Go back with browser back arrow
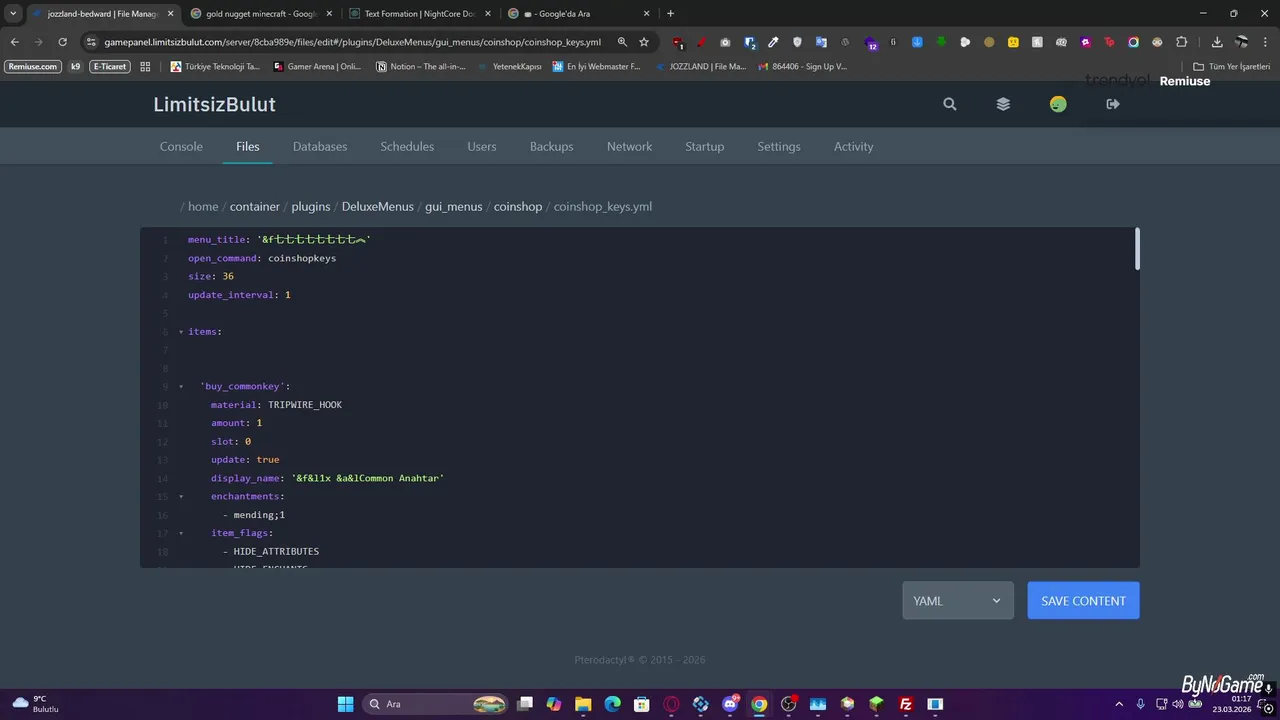 click(15, 42)
